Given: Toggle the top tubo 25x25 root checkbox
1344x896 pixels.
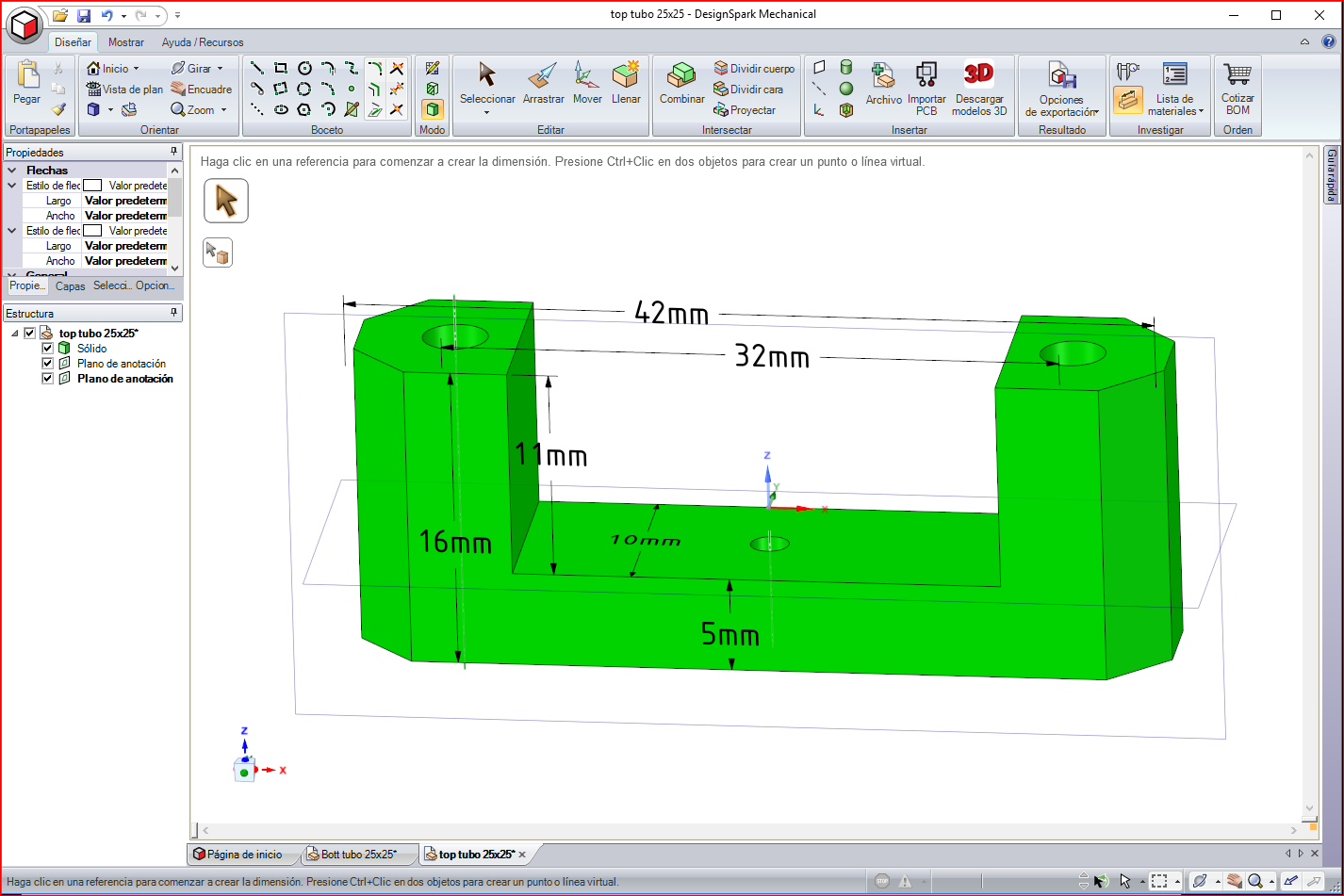Looking at the screenshot, I should (29, 334).
